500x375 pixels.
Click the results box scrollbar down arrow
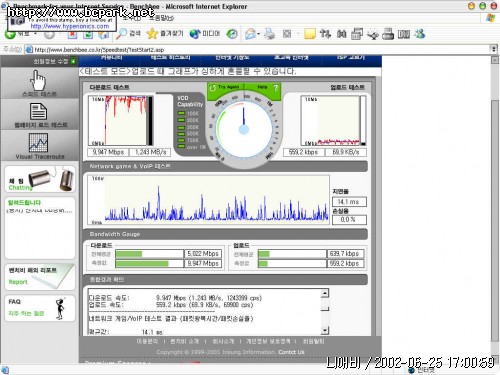click(325, 330)
